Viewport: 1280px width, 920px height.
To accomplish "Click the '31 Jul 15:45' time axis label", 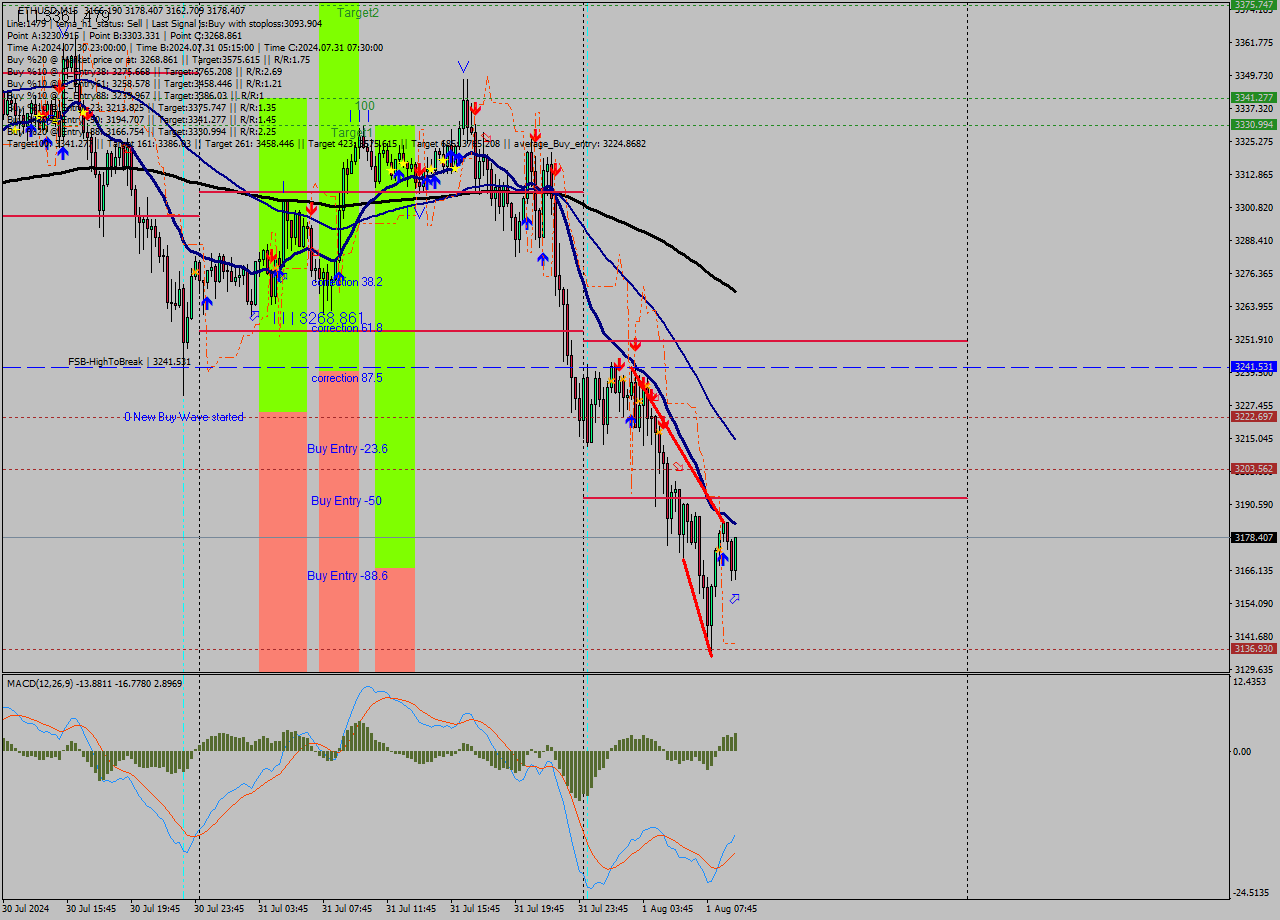I will tap(475, 909).
